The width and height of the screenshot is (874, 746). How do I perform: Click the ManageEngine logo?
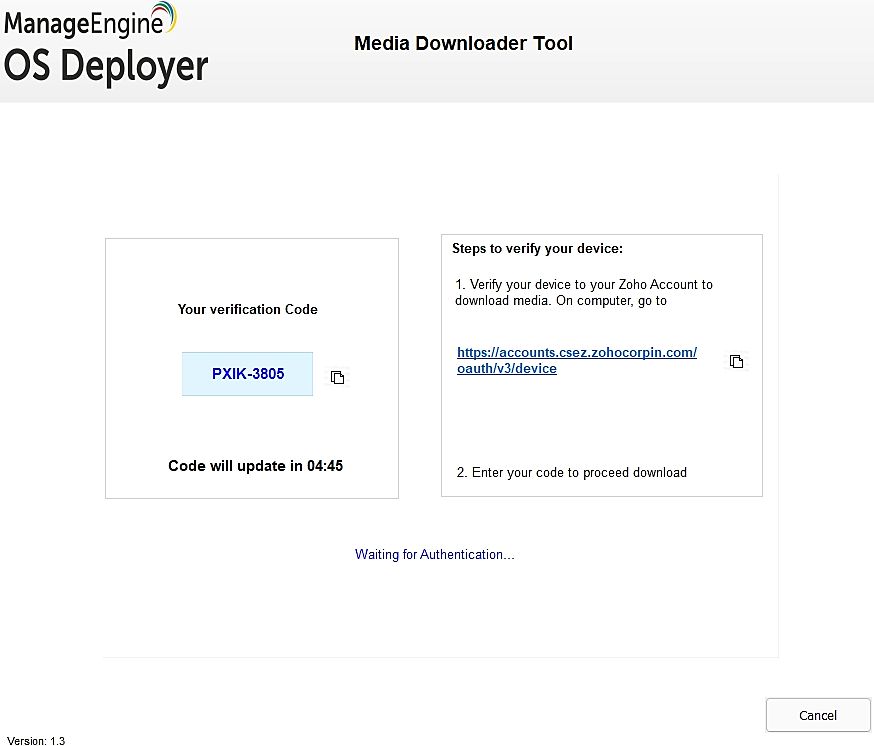point(87,20)
